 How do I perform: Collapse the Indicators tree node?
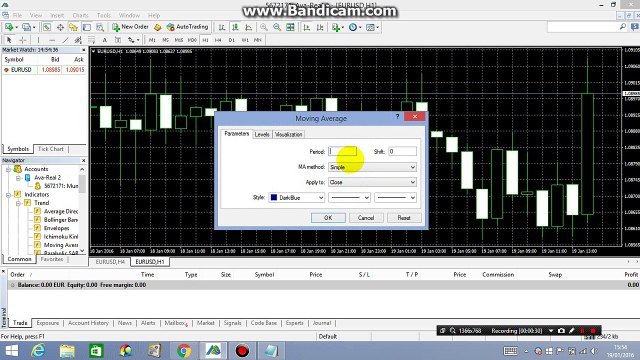(x=9, y=195)
